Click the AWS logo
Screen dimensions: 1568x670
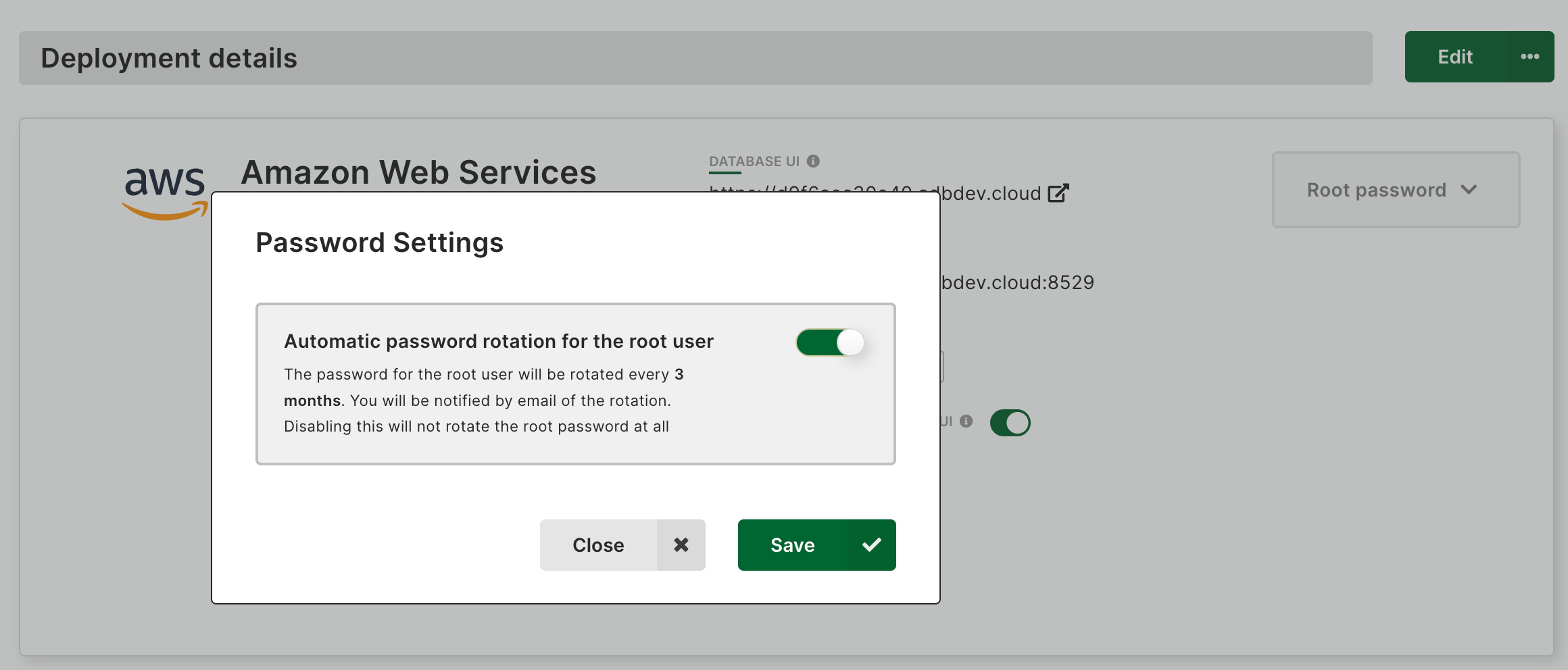click(164, 193)
